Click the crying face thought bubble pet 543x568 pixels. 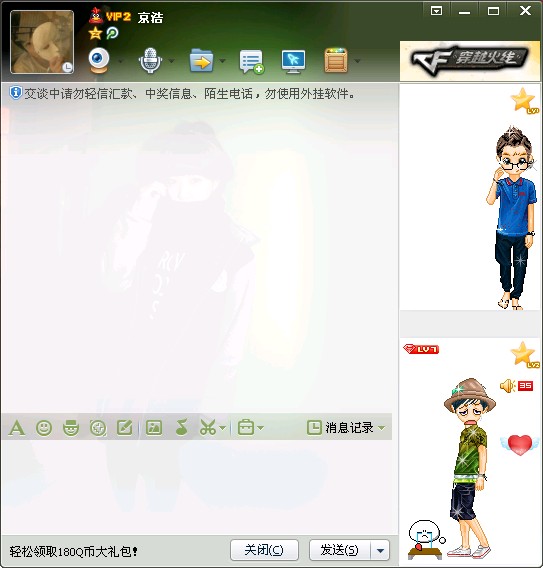coord(426,540)
